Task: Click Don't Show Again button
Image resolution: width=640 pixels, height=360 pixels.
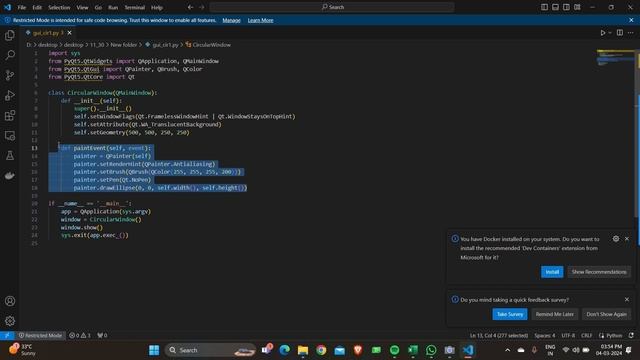Action: (606, 314)
